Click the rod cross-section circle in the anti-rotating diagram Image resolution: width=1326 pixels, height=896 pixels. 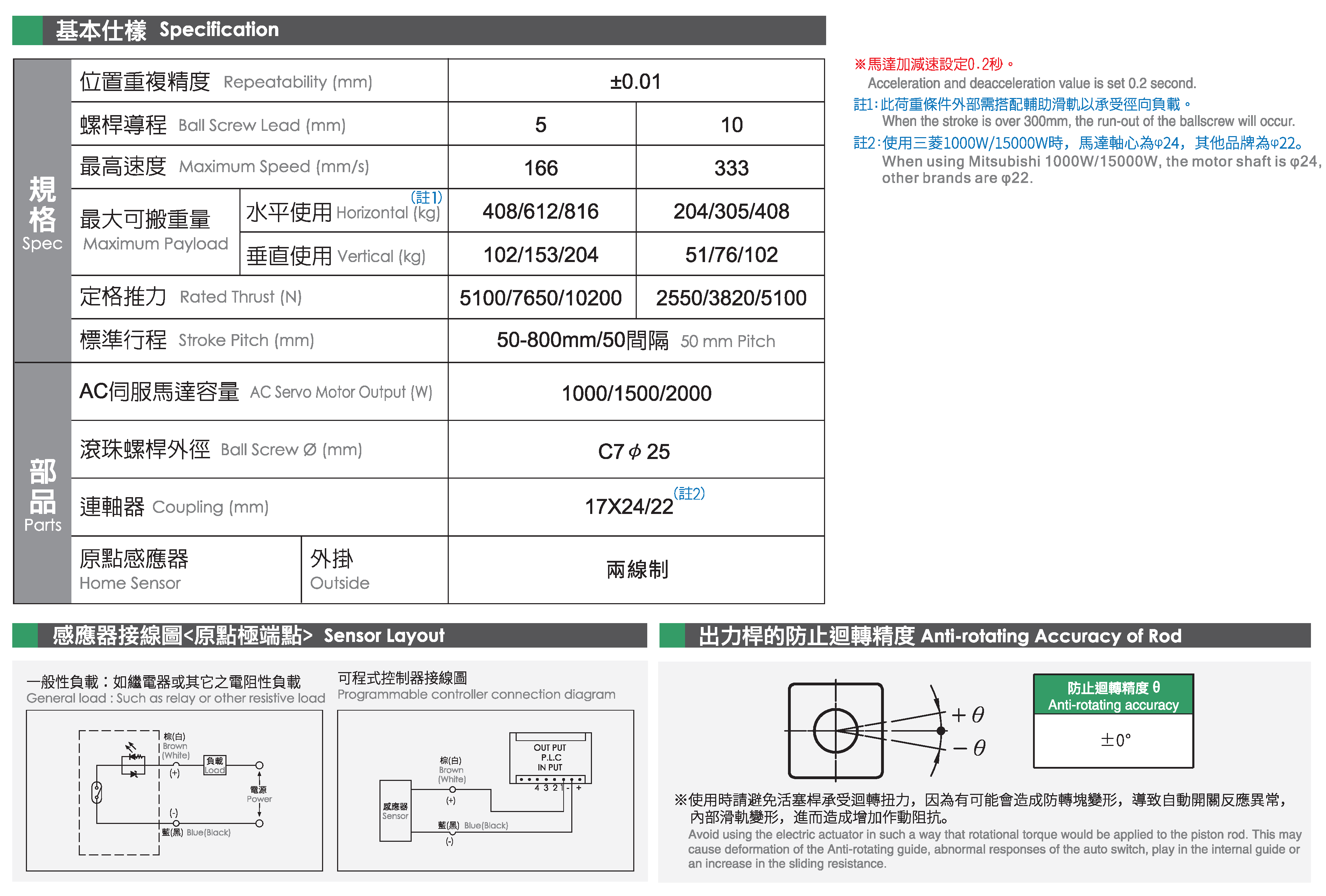[835, 731]
